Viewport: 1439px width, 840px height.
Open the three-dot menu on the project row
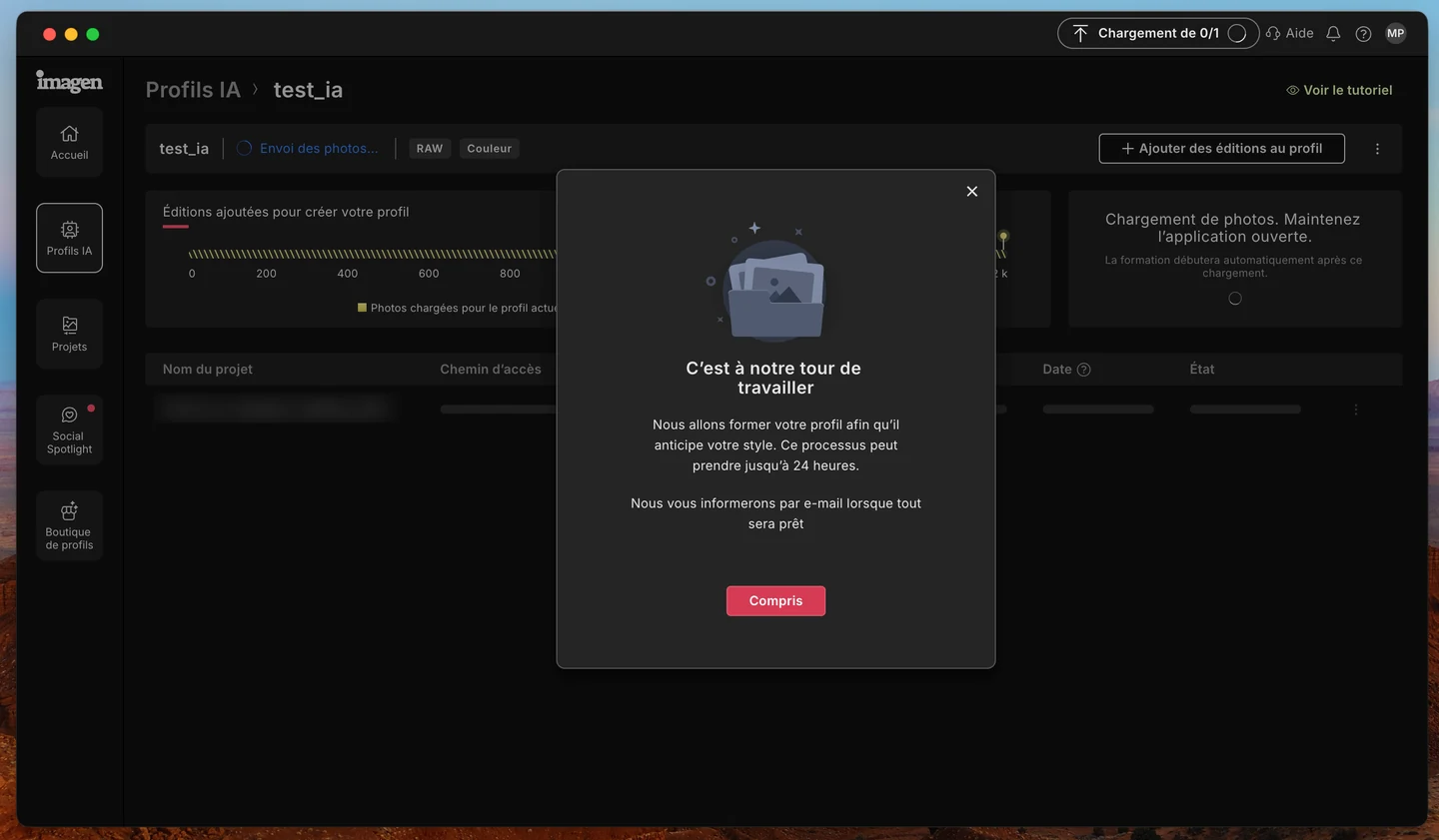coord(1356,410)
